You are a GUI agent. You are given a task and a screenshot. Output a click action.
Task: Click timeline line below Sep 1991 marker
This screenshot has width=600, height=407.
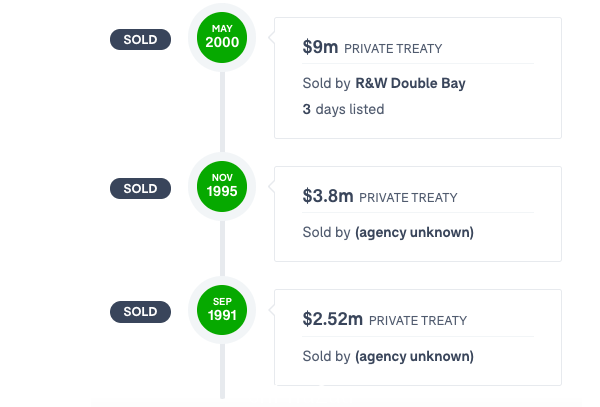pyautogui.click(x=222, y=371)
